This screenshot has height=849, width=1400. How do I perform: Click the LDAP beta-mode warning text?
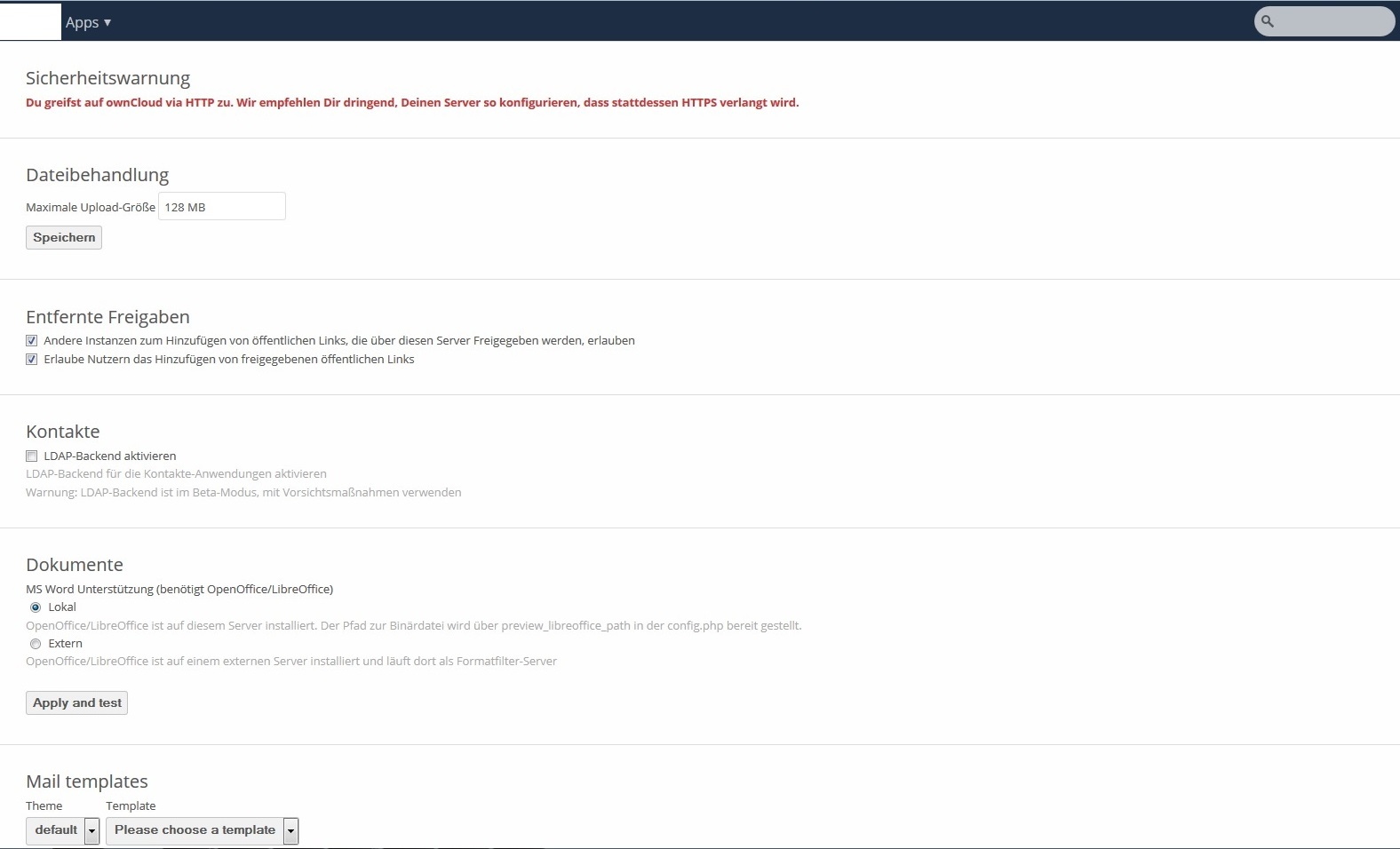coord(243,493)
